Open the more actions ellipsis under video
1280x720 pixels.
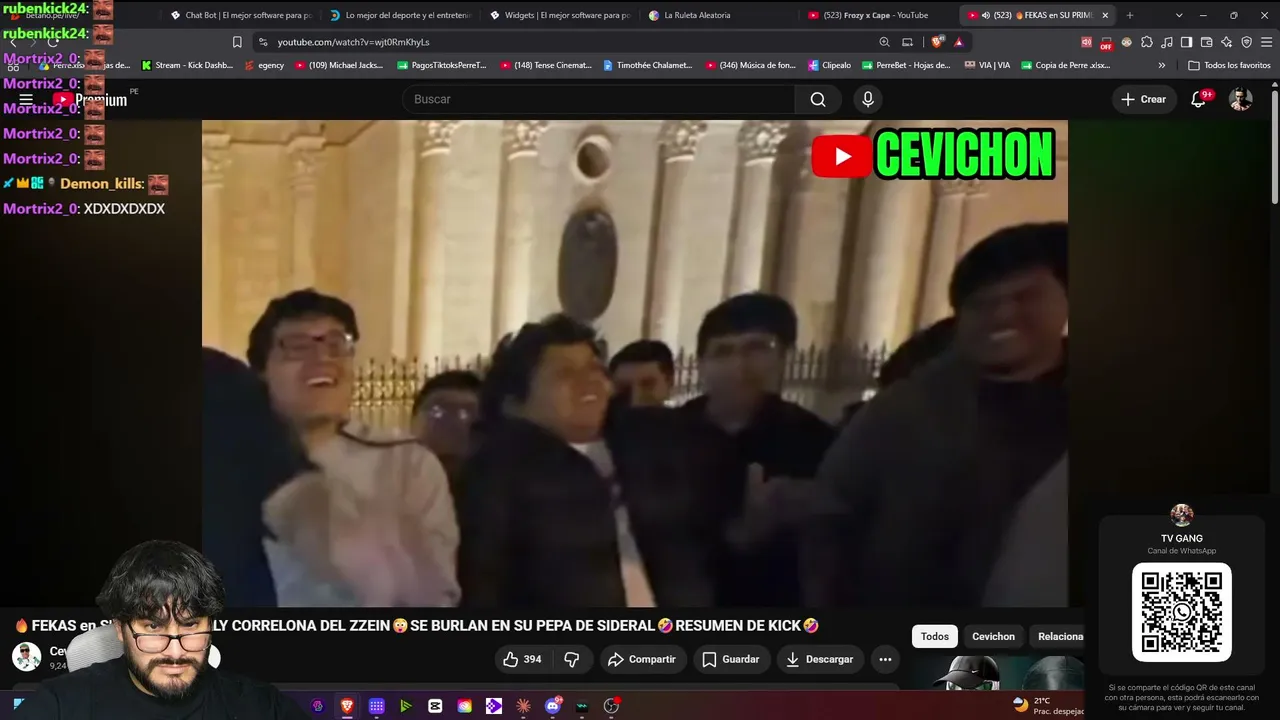(885, 659)
